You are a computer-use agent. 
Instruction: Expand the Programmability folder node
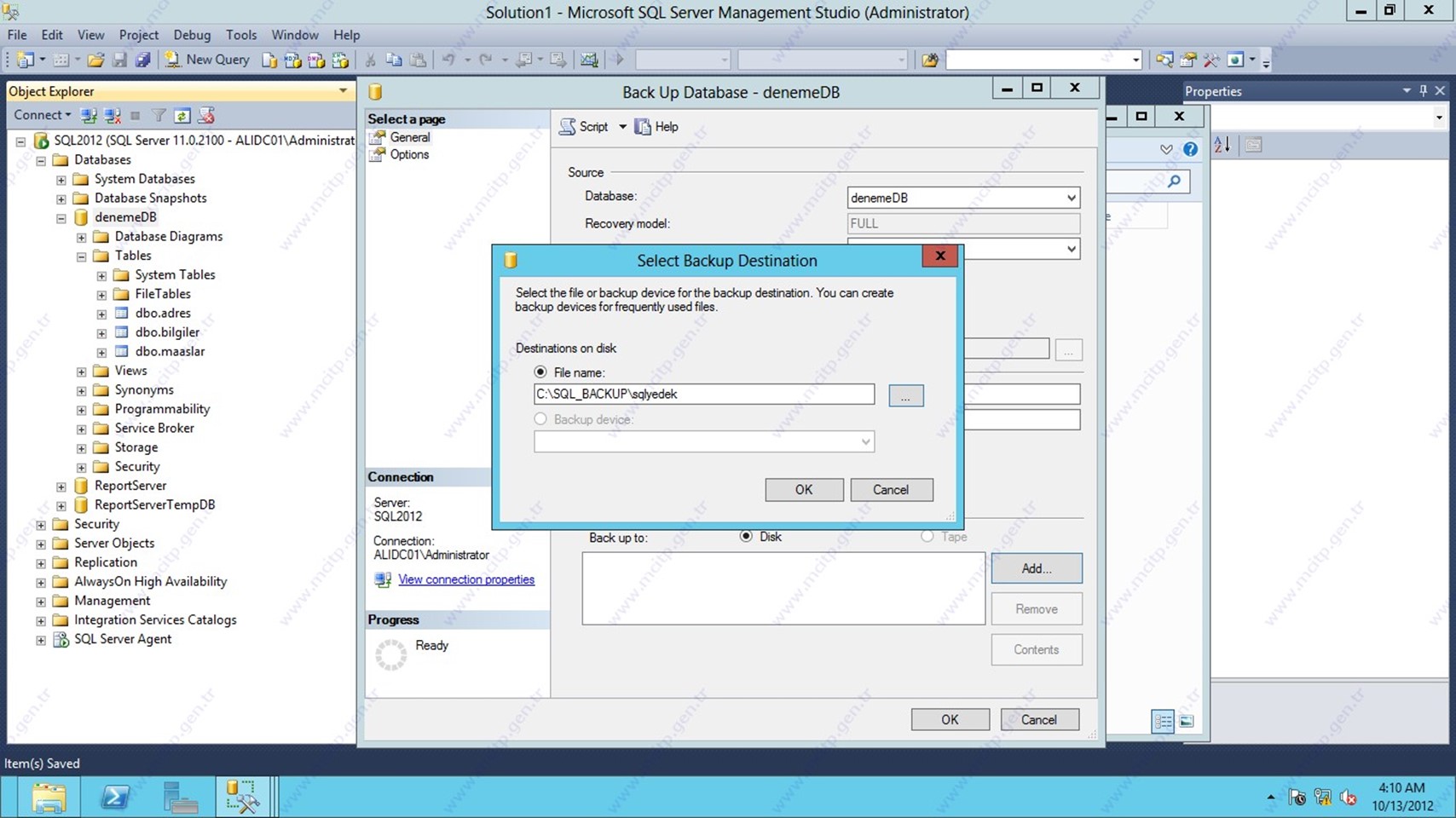pos(81,410)
